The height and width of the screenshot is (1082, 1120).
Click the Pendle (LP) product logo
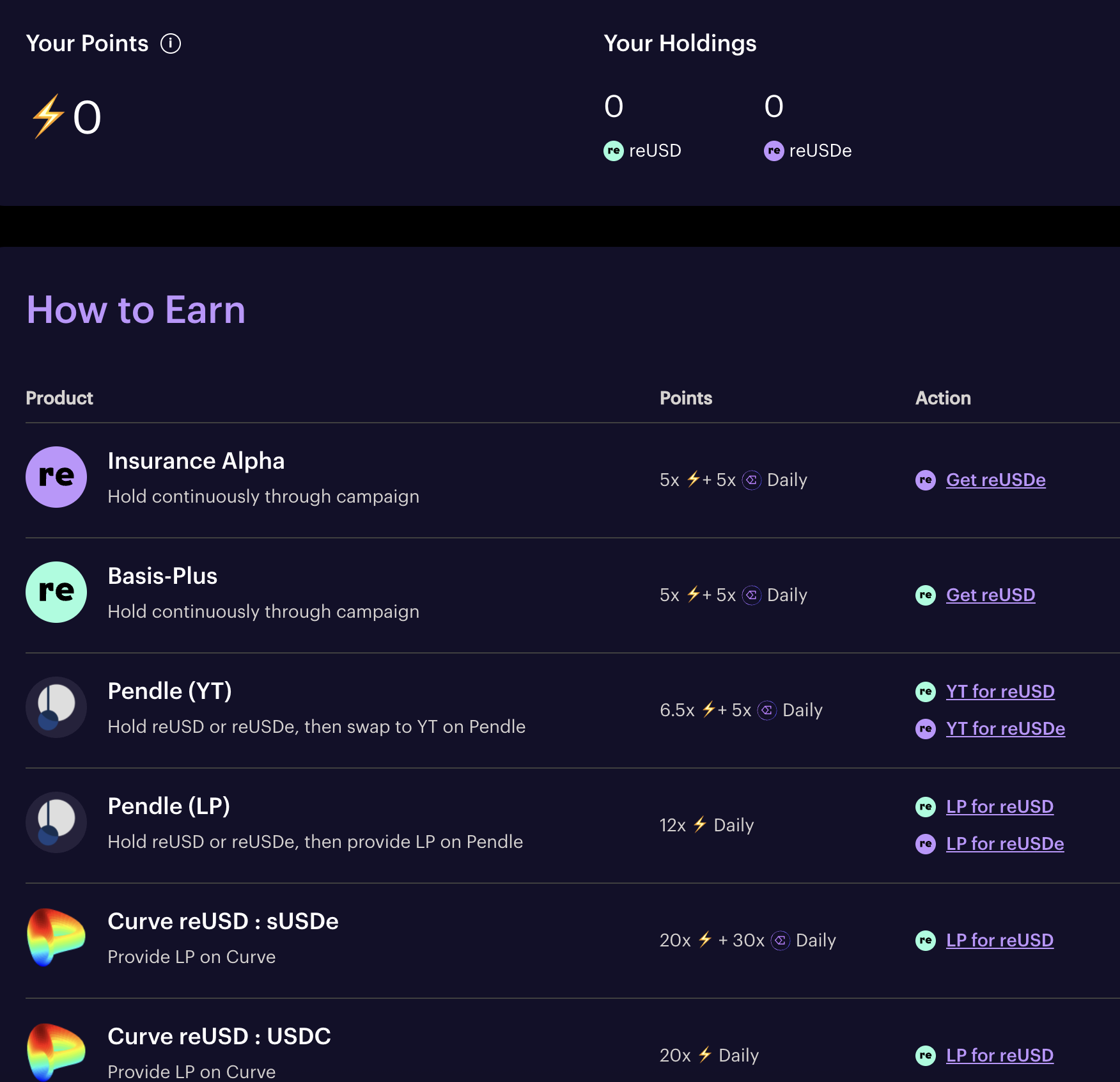[56, 822]
